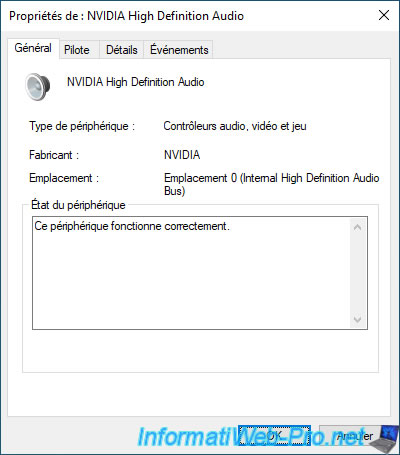Click inside the device status text box
400x455 pixels.
tap(200, 273)
